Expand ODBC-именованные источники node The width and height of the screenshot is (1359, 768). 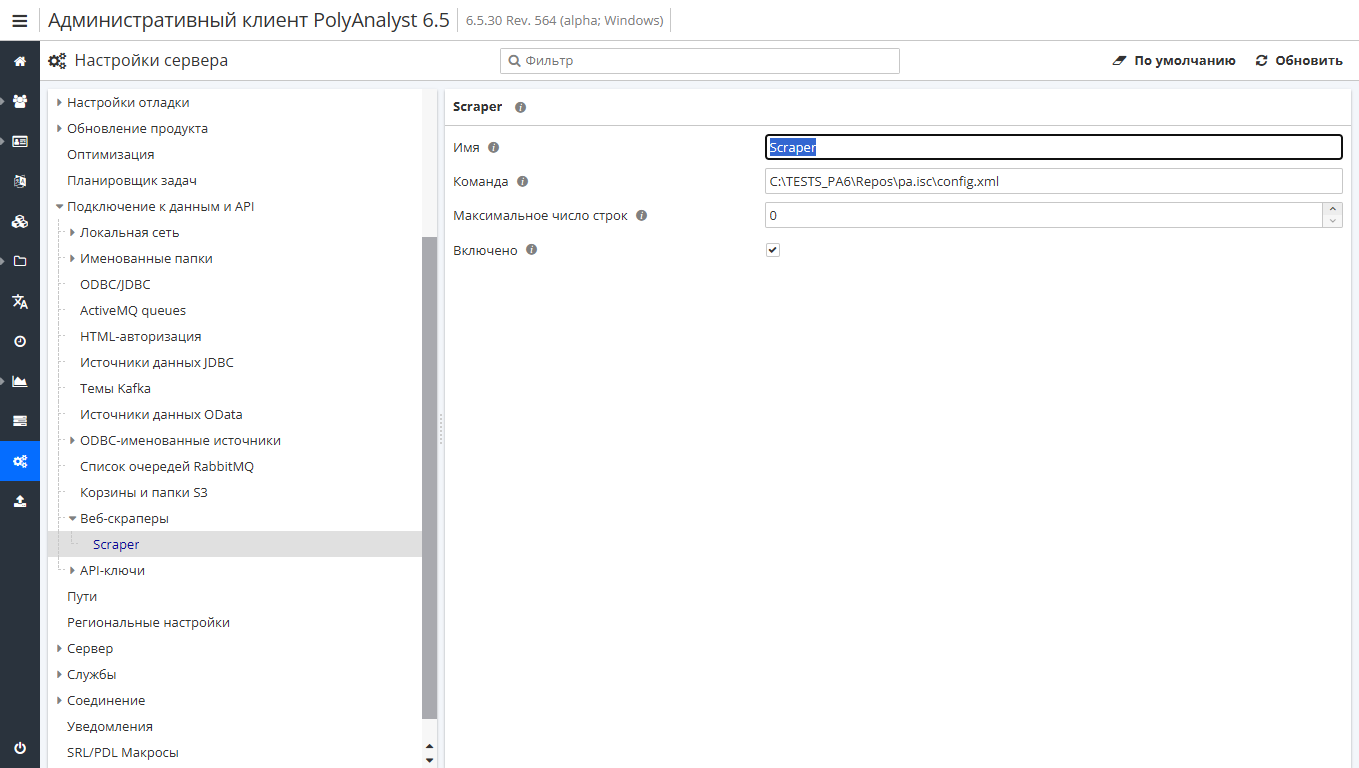73,440
